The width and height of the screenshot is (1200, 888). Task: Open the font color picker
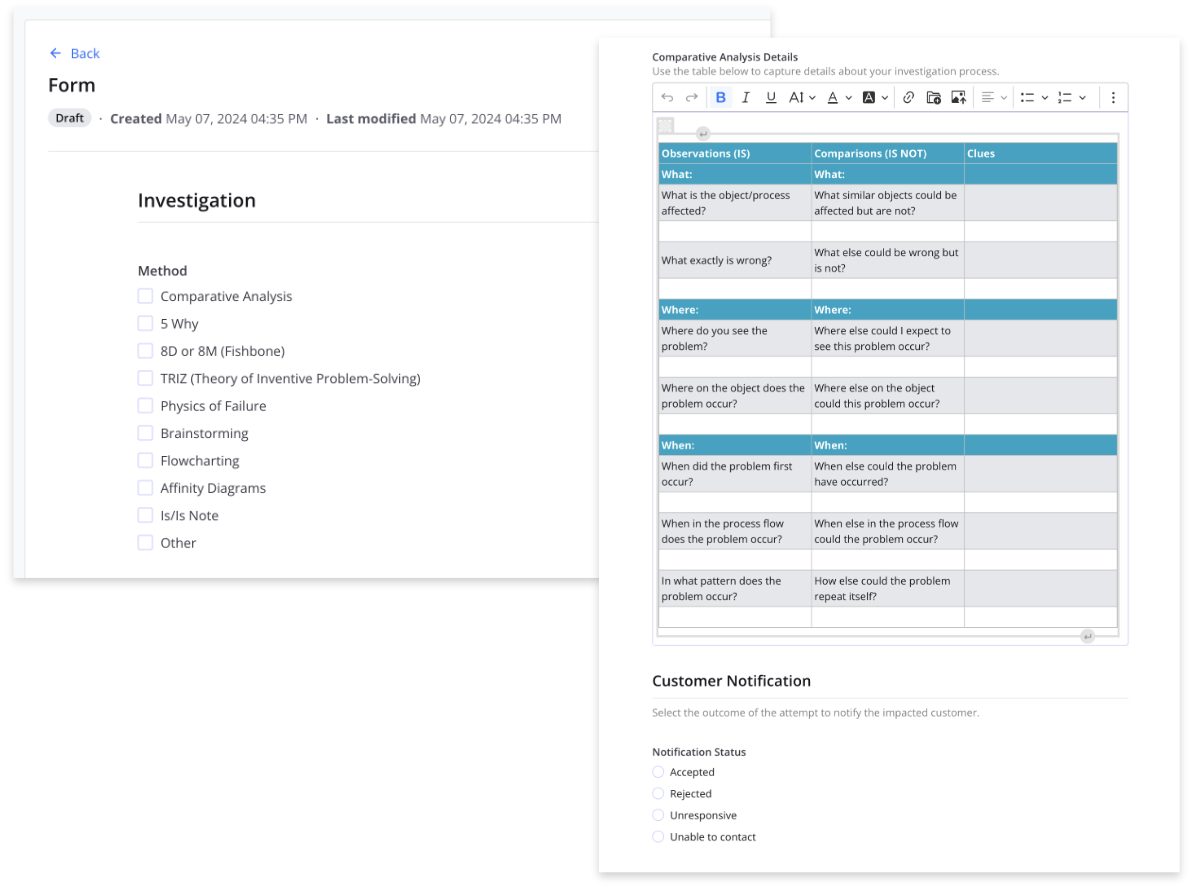point(839,97)
